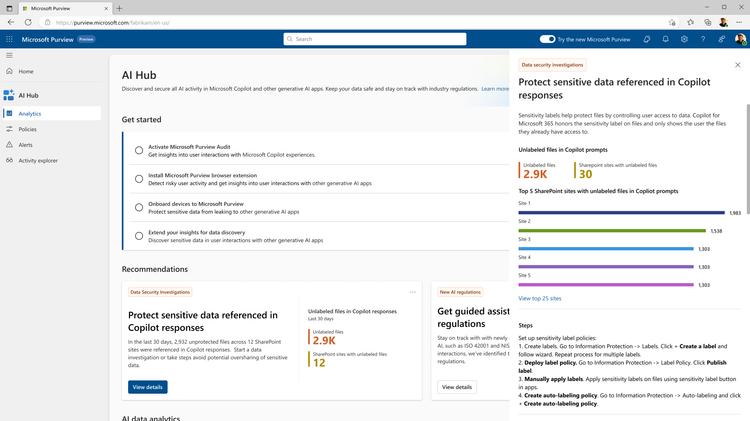Image resolution: width=750 pixels, height=421 pixels.
Task: Click the Policies sliders icon
Action: [x=9, y=129]
